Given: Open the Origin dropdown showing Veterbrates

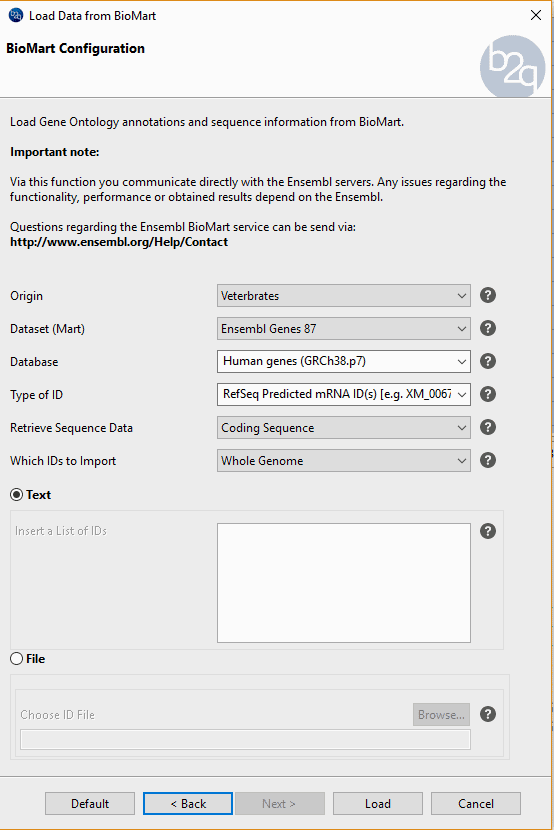Looking at the screenshot, I should [343, 295].
